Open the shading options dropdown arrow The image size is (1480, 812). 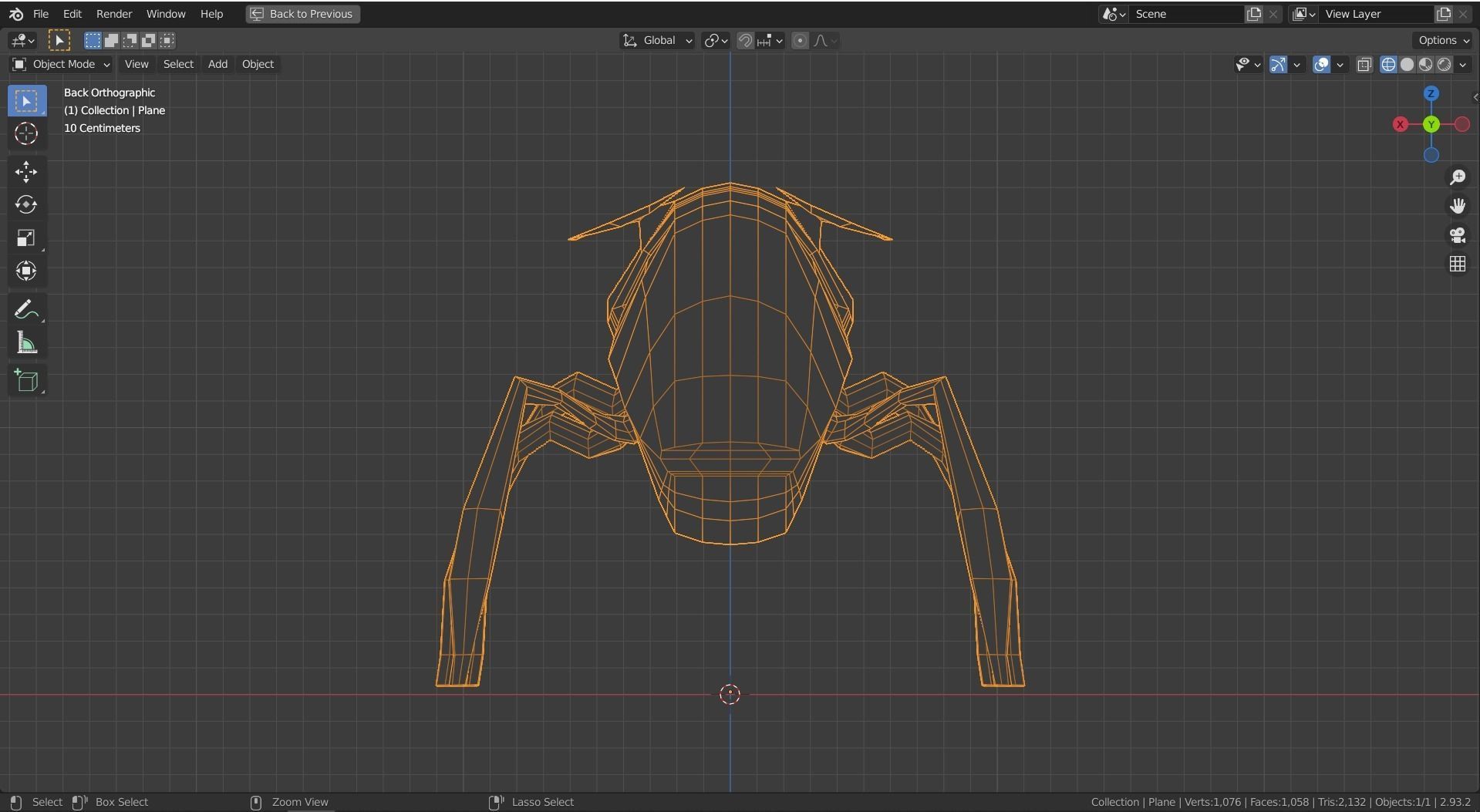[1463, 65]
